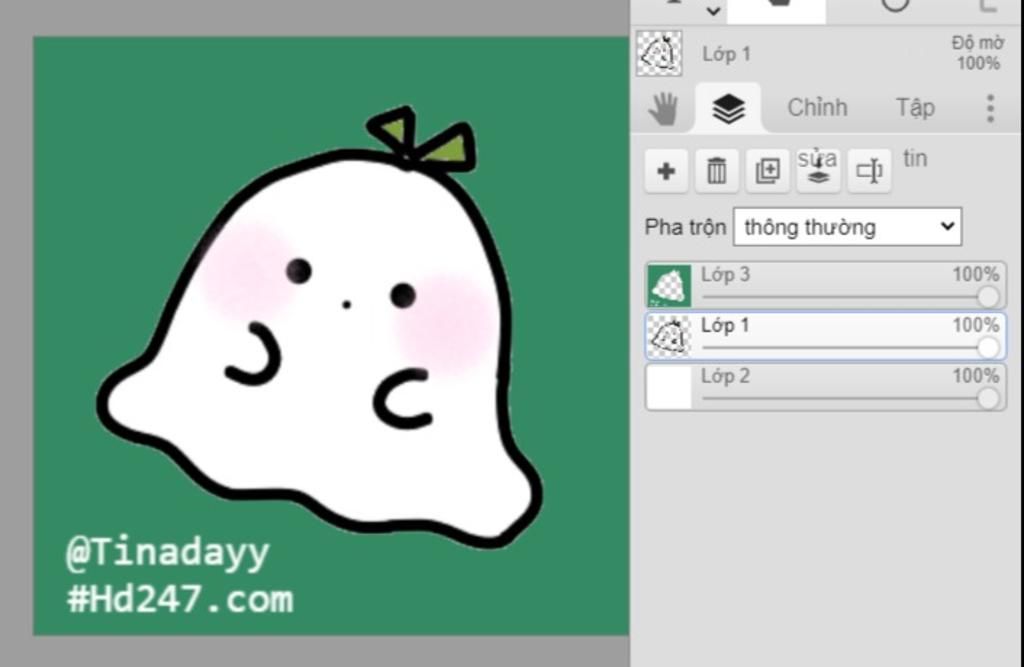Switch to the Chỉnh tab
The image size is (1024, 667).
(817, 107)
